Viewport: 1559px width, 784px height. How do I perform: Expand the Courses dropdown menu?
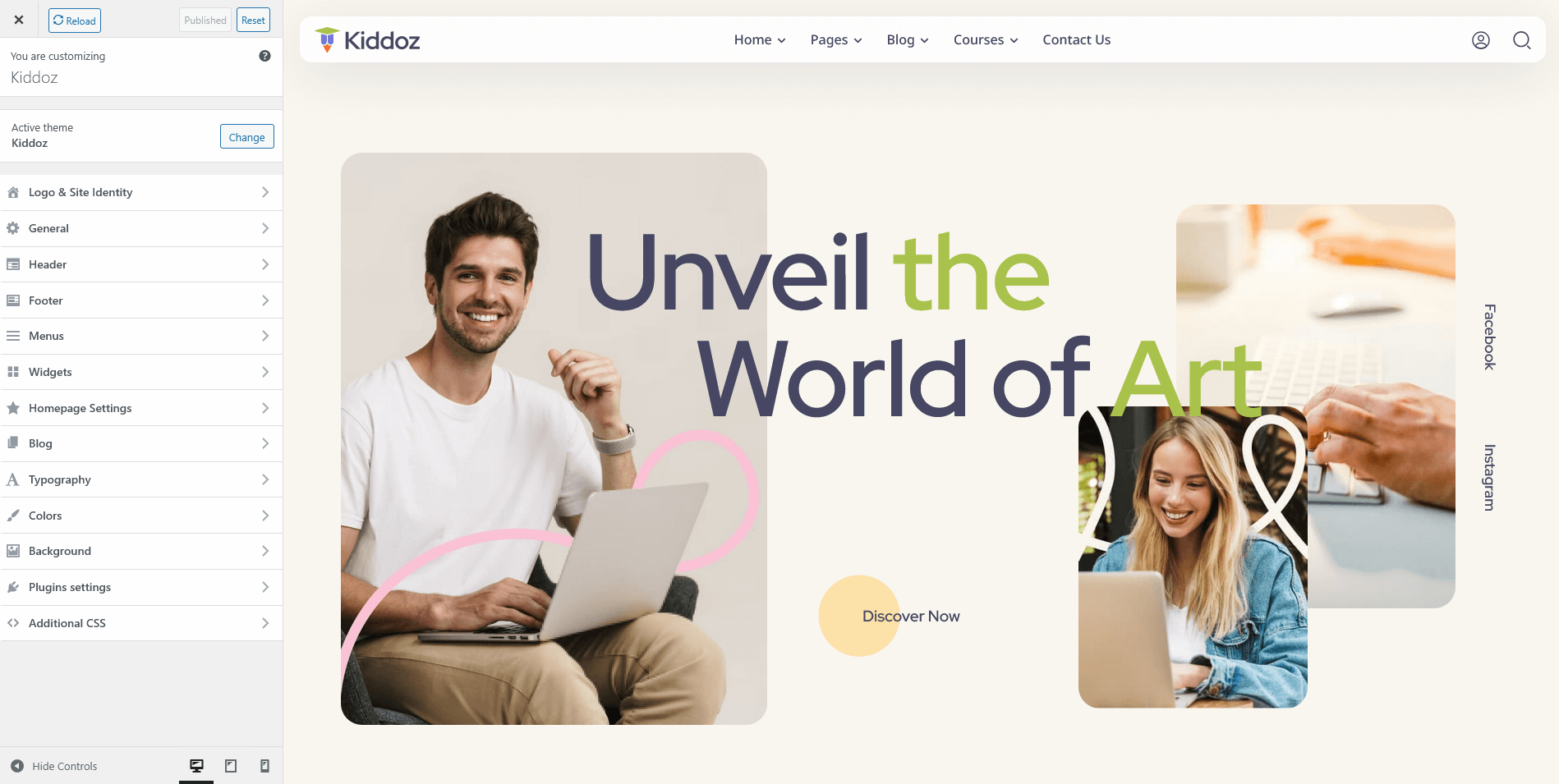(x=986, y=39)
